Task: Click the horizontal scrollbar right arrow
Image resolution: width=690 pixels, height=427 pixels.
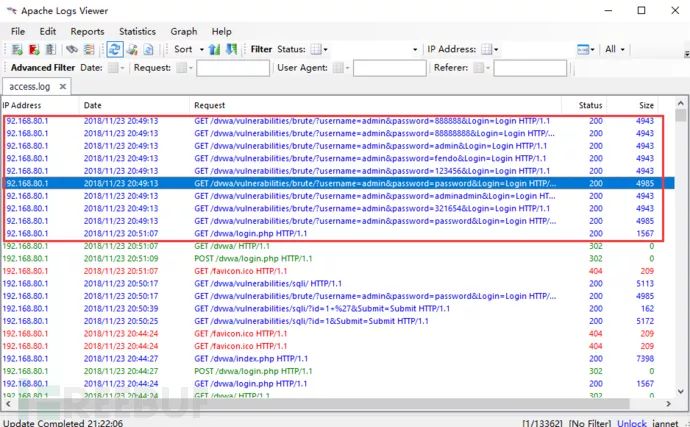Action: 668,404
